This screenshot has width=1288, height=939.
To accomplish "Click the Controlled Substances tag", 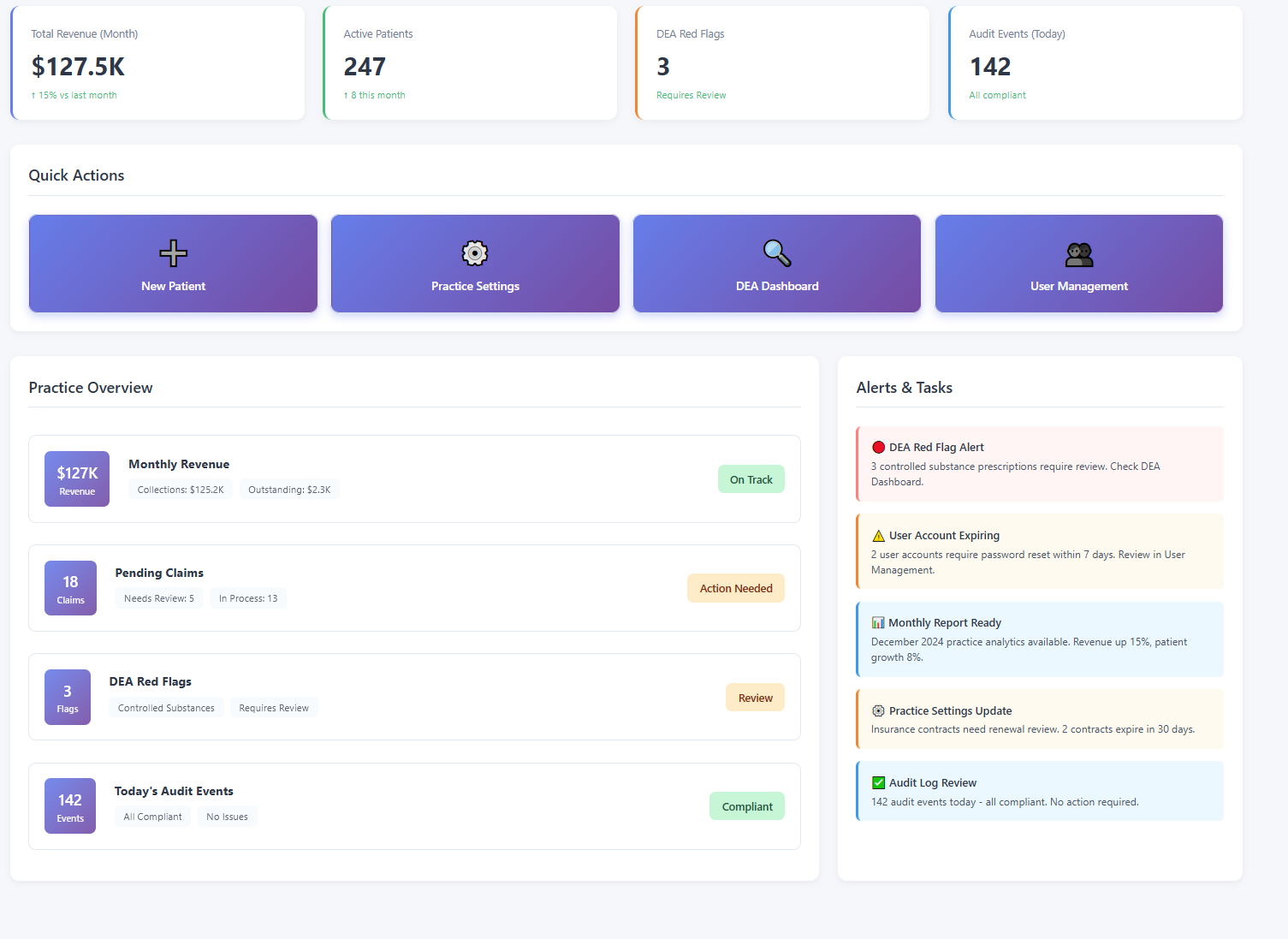I will [166, 707].
